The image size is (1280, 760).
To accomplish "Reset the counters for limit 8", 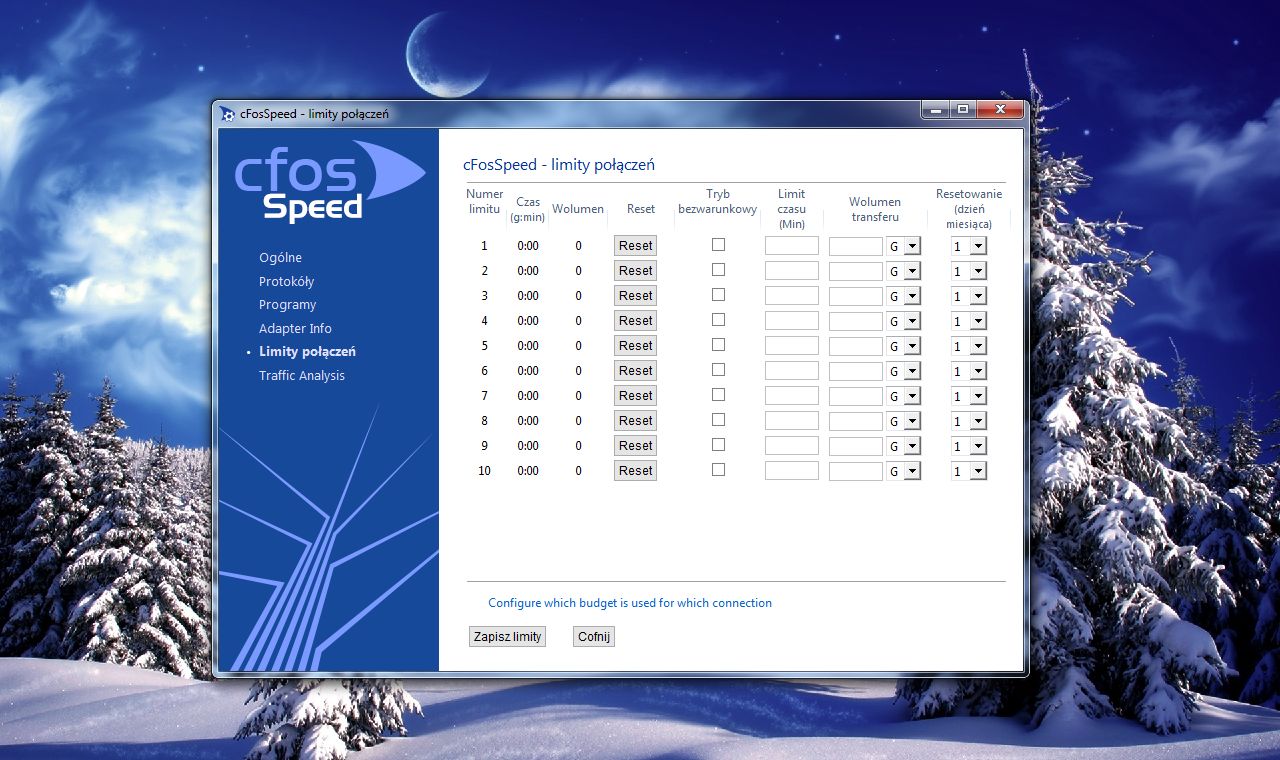I will (x=635, y=421).
